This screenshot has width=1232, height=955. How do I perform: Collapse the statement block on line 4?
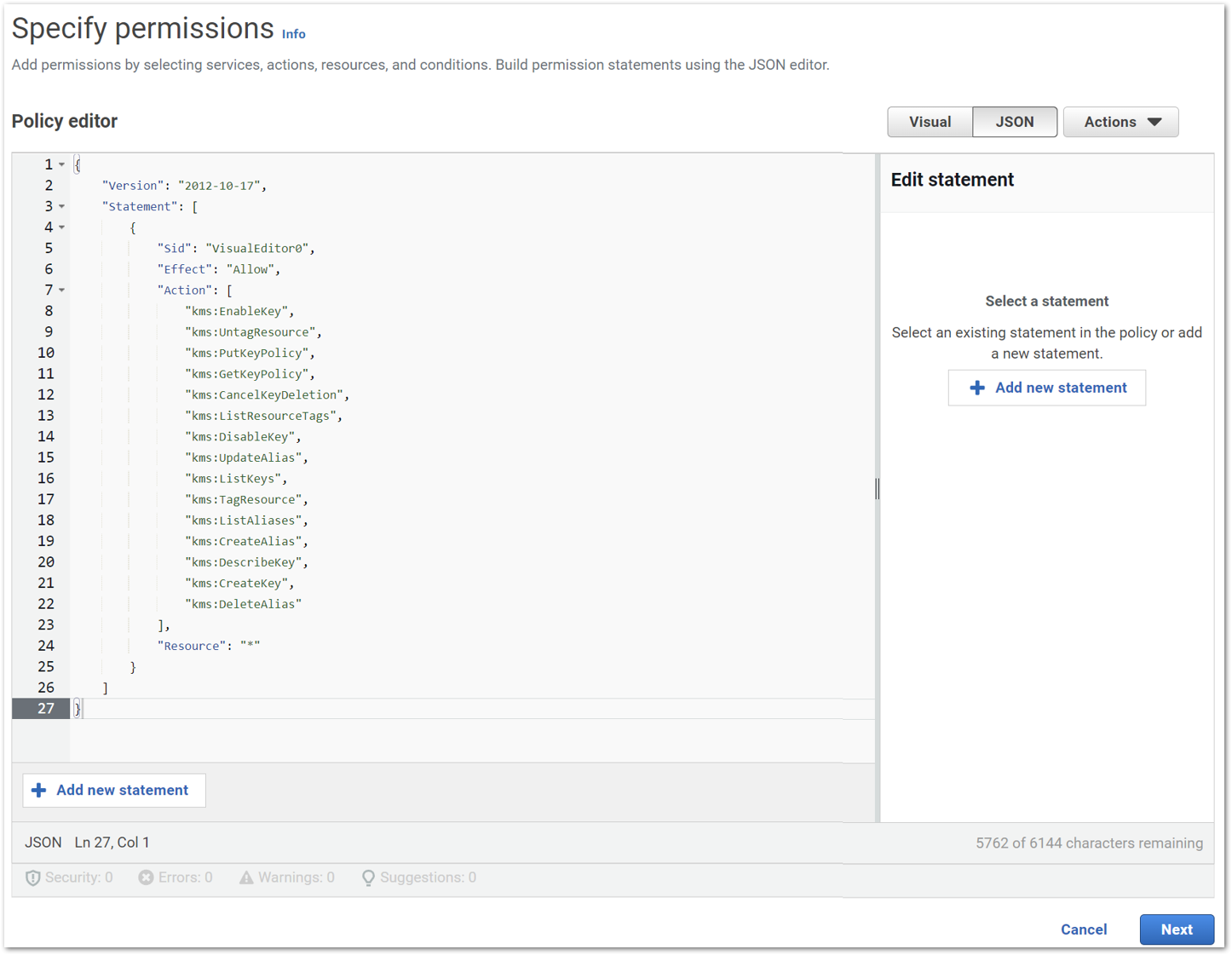pos(60,227)
